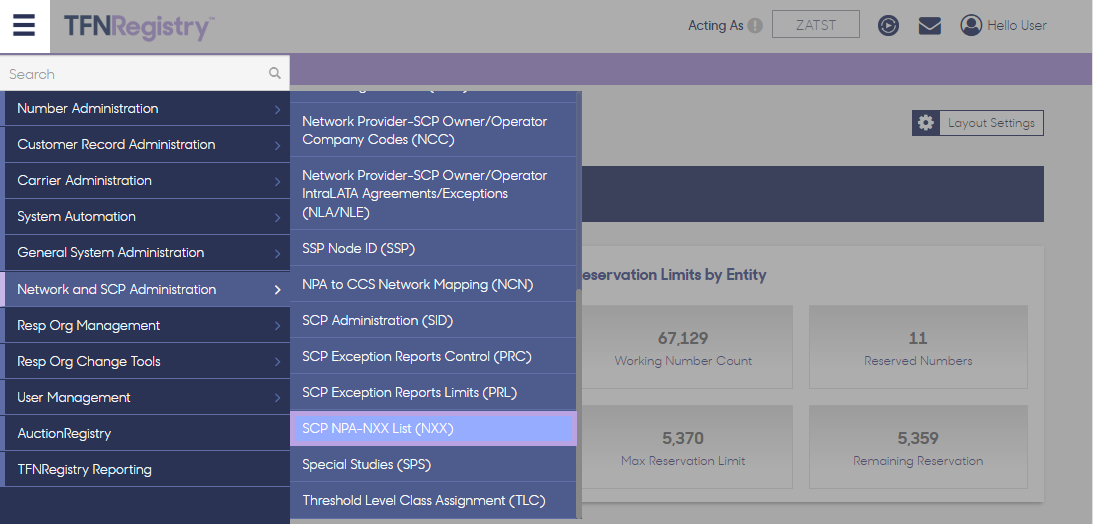
Task: Open SCP NPA-NXX List (NXX)
Action: pos(433,429)
